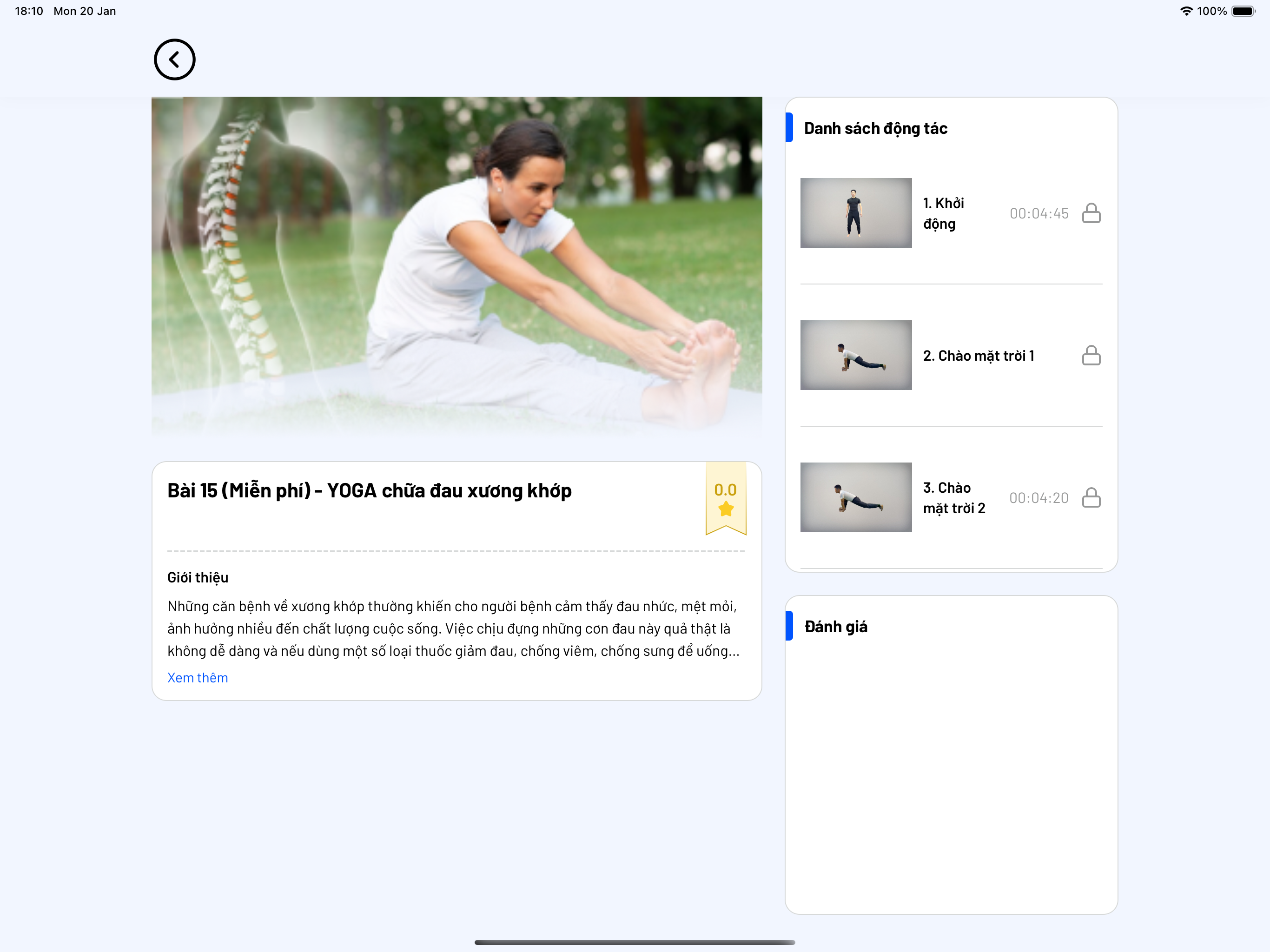Tap the lock icon for Chào mặt trời 2
Image resolution: width=1270 pixels, height=952 pixels.
(x=1091, y=497)
